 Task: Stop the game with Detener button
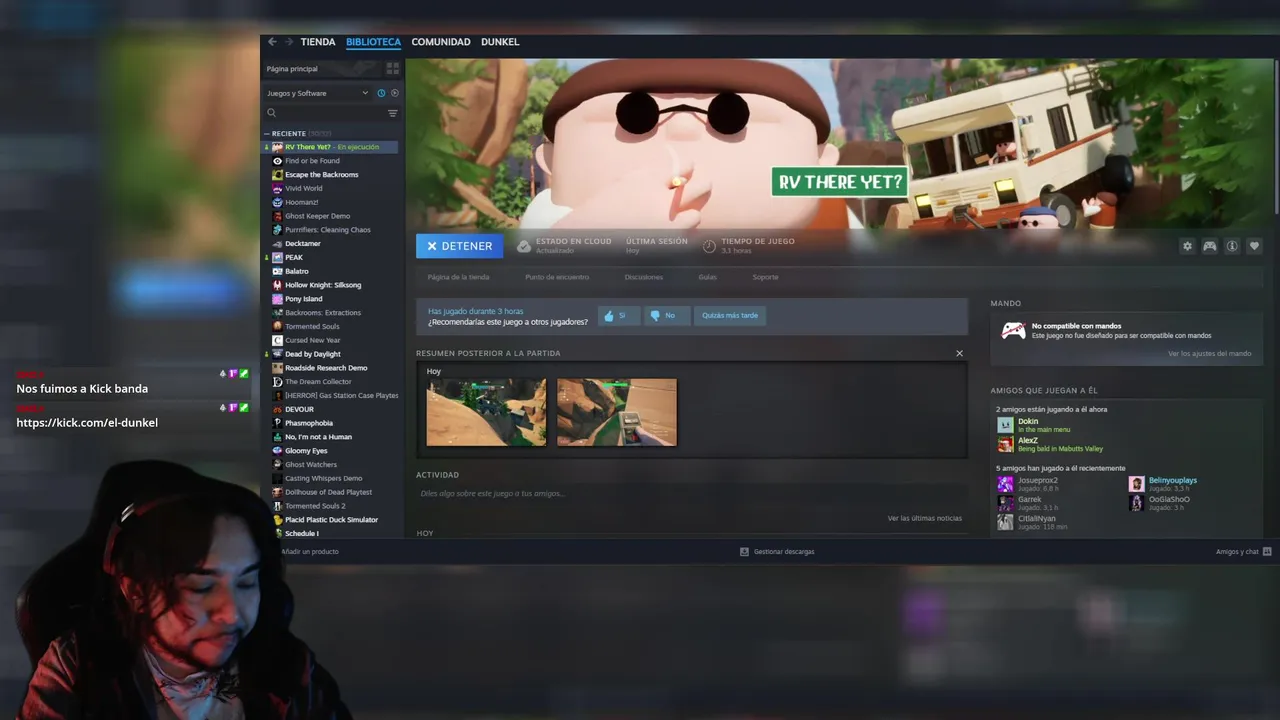click(x=460, y=246)
